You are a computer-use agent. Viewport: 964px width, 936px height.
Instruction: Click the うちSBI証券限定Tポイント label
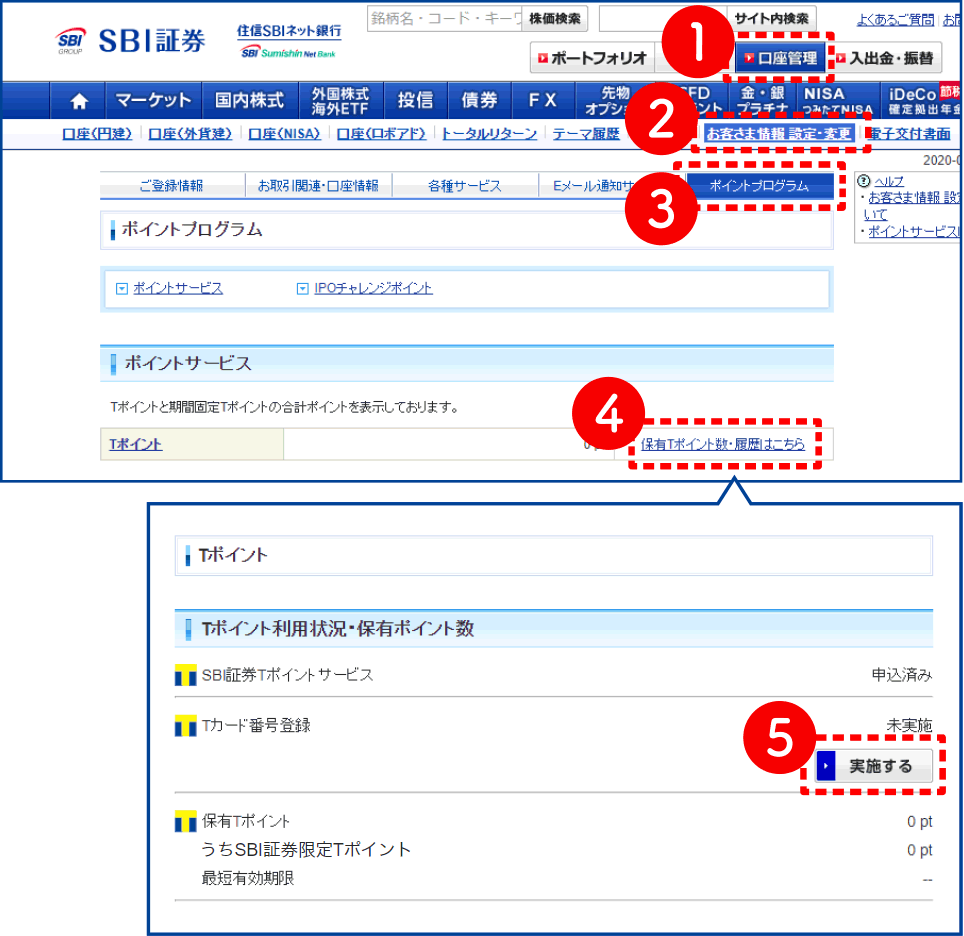[x=306, y=849]
